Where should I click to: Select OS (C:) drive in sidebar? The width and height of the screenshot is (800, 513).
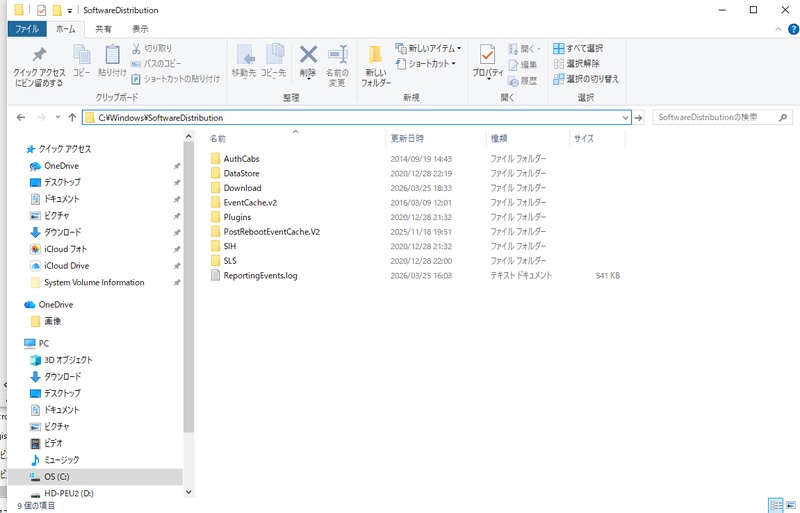pos(56,477)
